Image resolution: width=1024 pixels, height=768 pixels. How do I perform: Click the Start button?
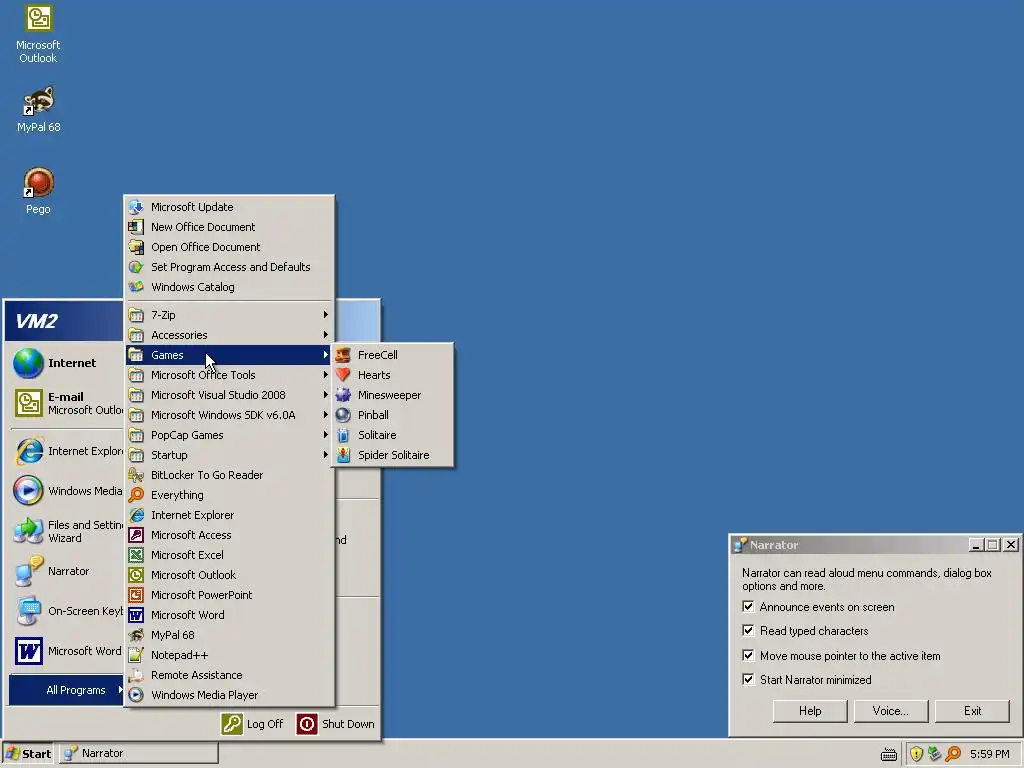click(x=29, y=754)
